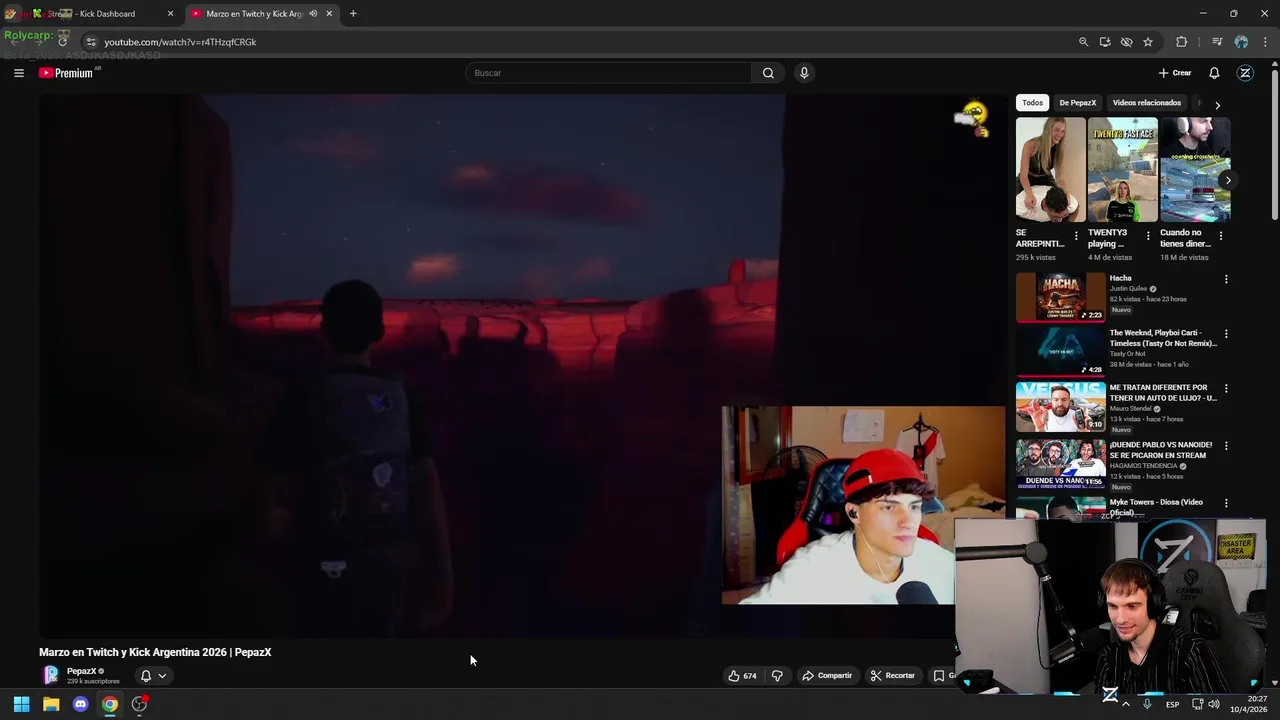The height and width of the screenshot is (720, 1280).
Task: Click install app icon in address bar
Action: tap(1105, 42)
